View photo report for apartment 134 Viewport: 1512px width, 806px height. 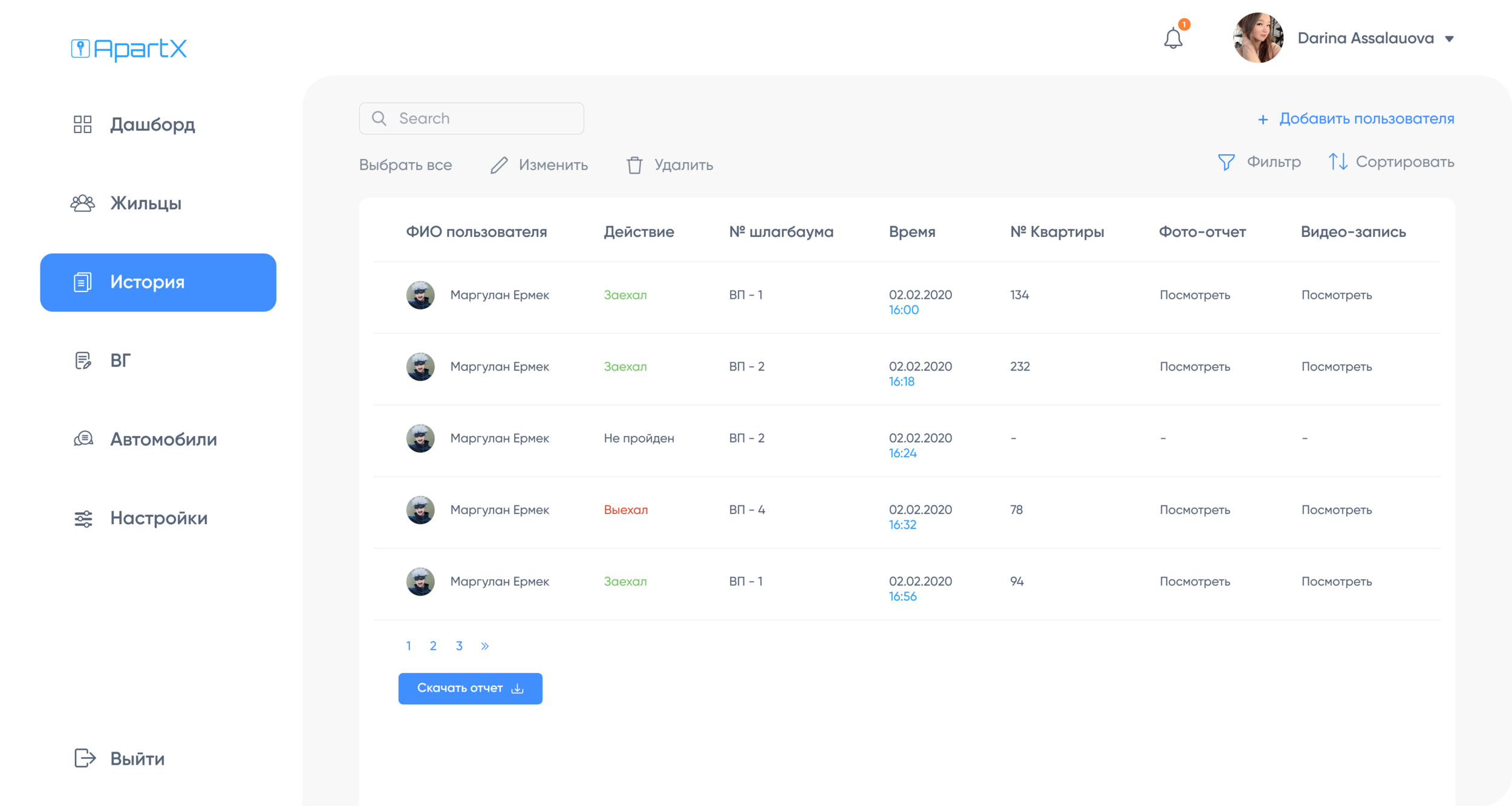[x=1194, y=295]
